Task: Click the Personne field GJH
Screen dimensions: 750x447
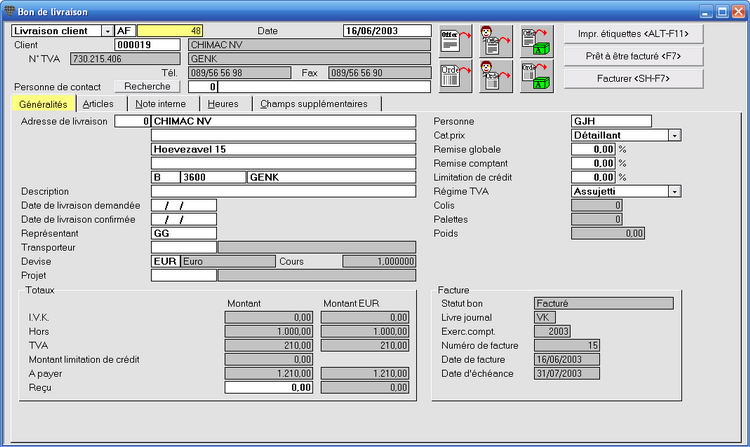Action: point(611,121)
